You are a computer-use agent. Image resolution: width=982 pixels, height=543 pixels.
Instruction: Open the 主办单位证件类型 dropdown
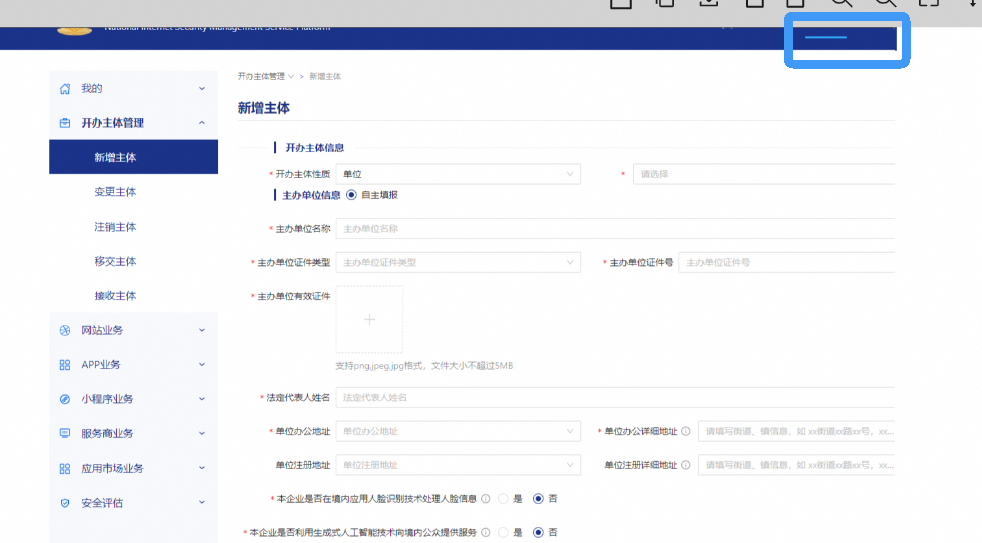[458, 262]
